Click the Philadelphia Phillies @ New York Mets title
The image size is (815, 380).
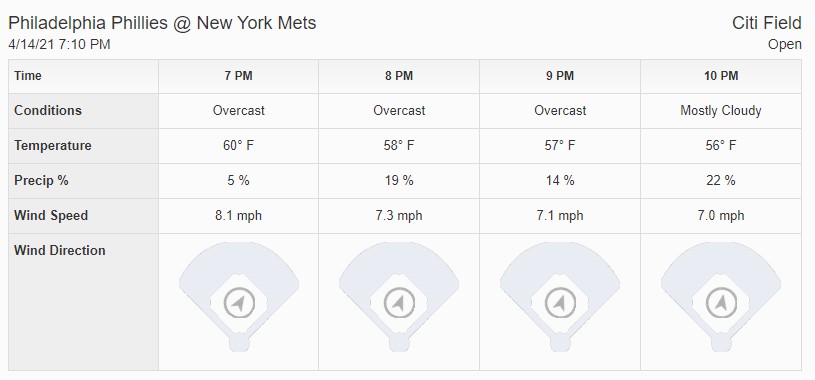pos(162,23)
